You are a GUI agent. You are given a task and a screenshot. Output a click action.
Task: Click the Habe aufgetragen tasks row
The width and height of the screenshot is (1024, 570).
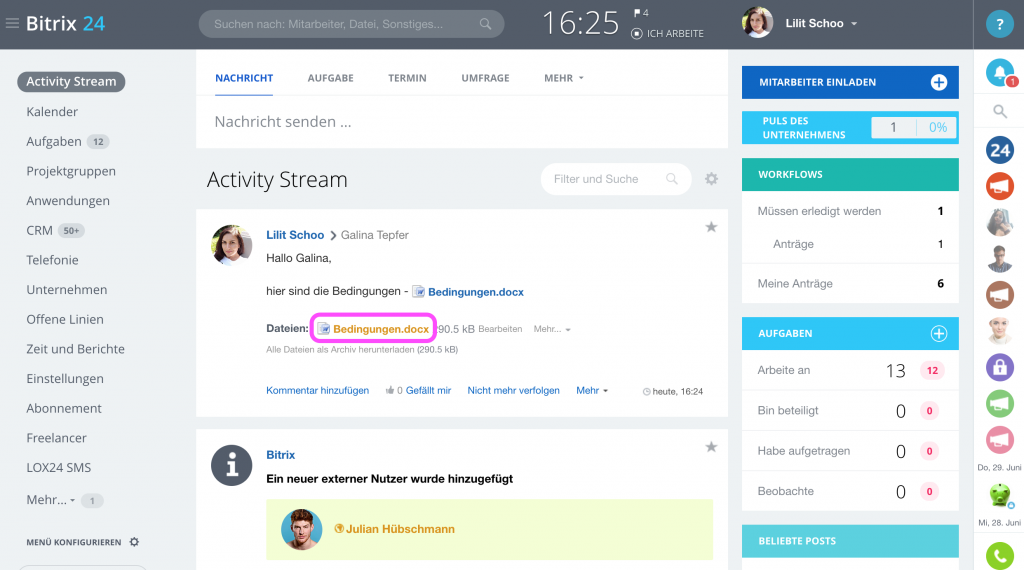pos(850,451)
